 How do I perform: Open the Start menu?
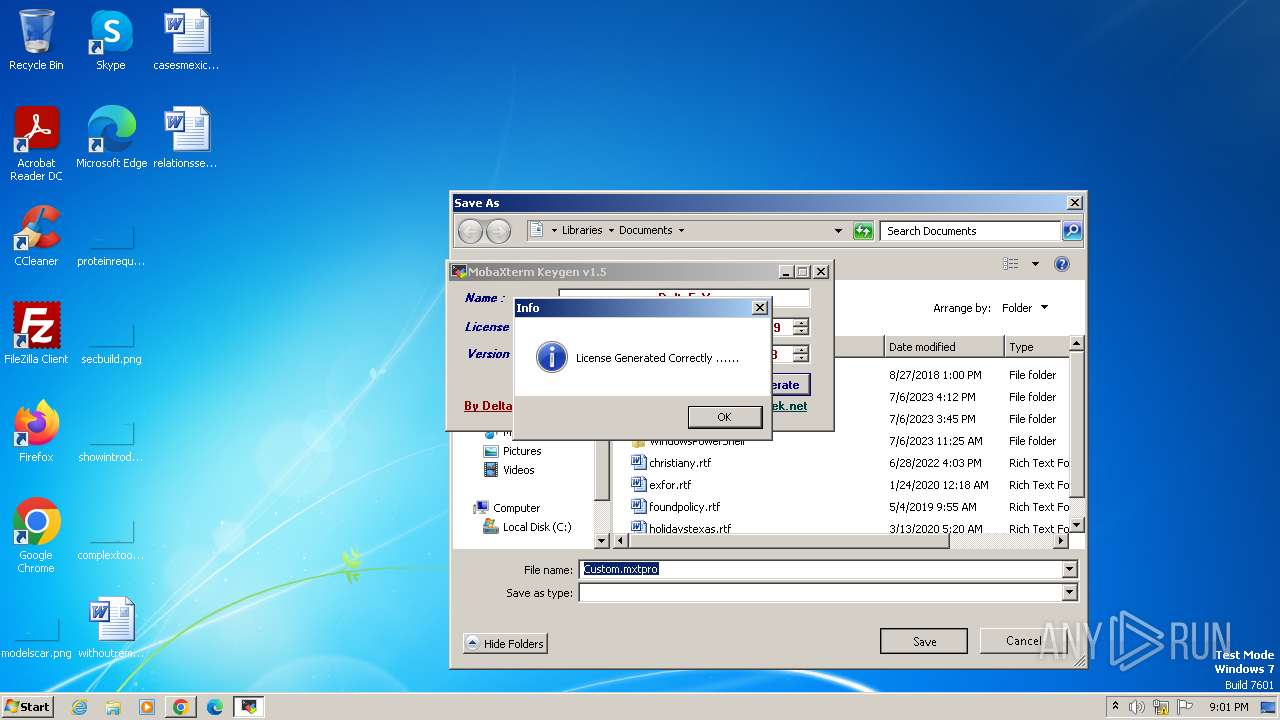click(x=28, y=706)
